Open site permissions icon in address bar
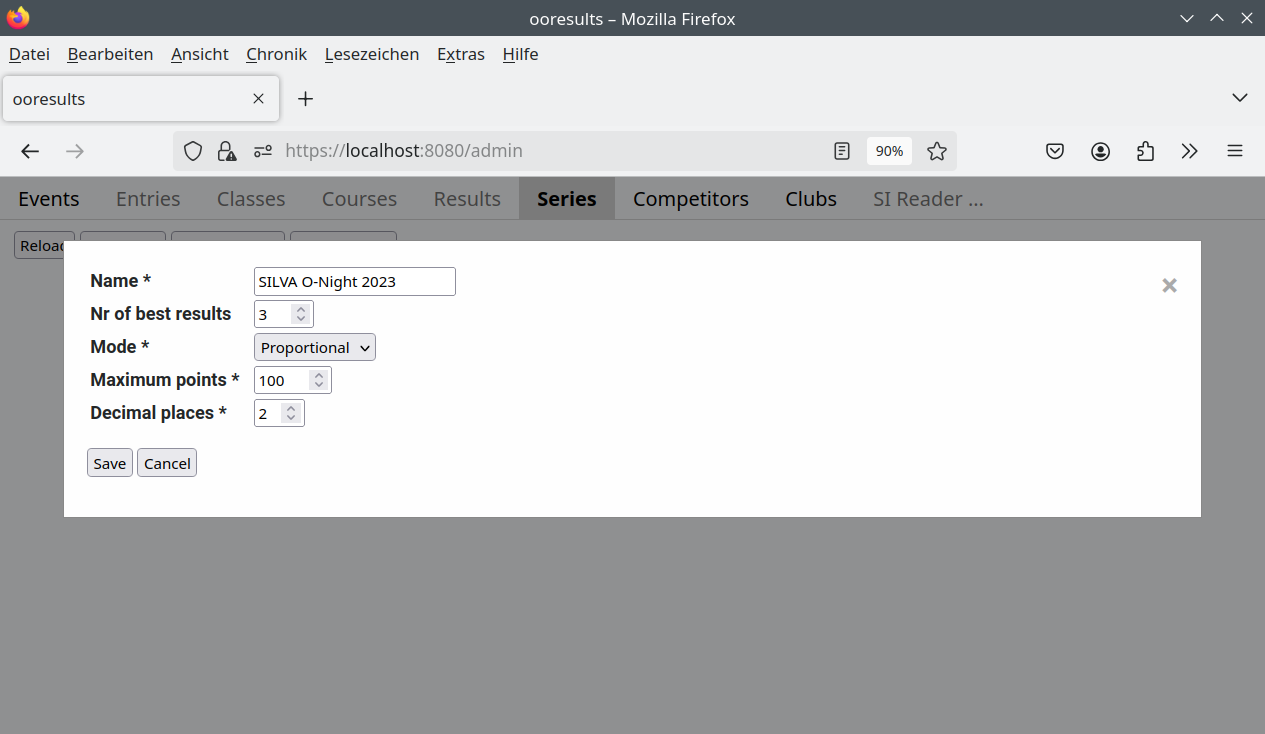The image size is (1265, 734). click(262, 151)
